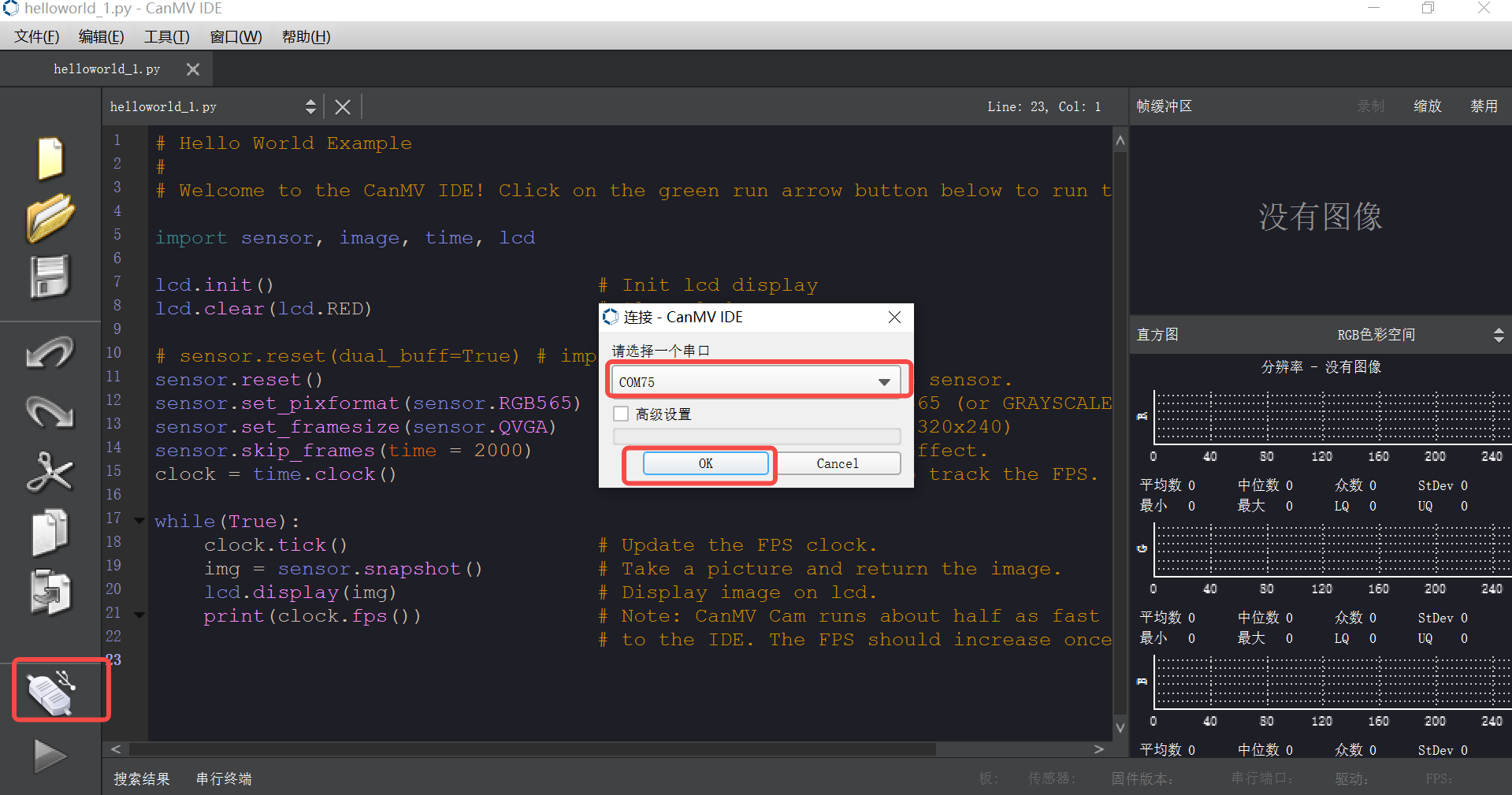This screenshot has width=1512, height=795.
Task: Open the 文件(F) menu
Action: coord(36,37)
